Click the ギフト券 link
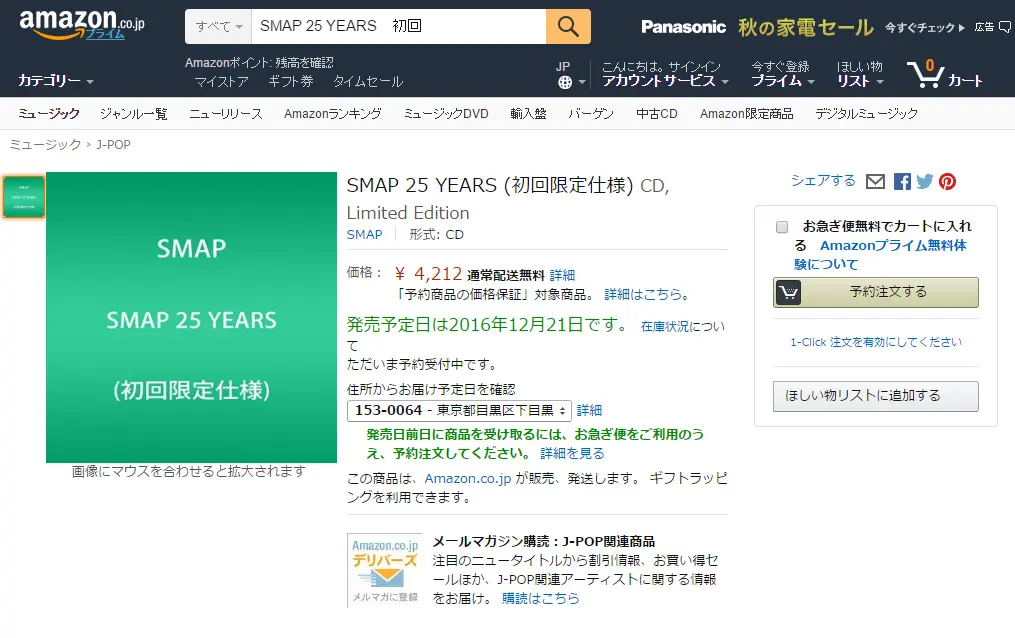 291,82
